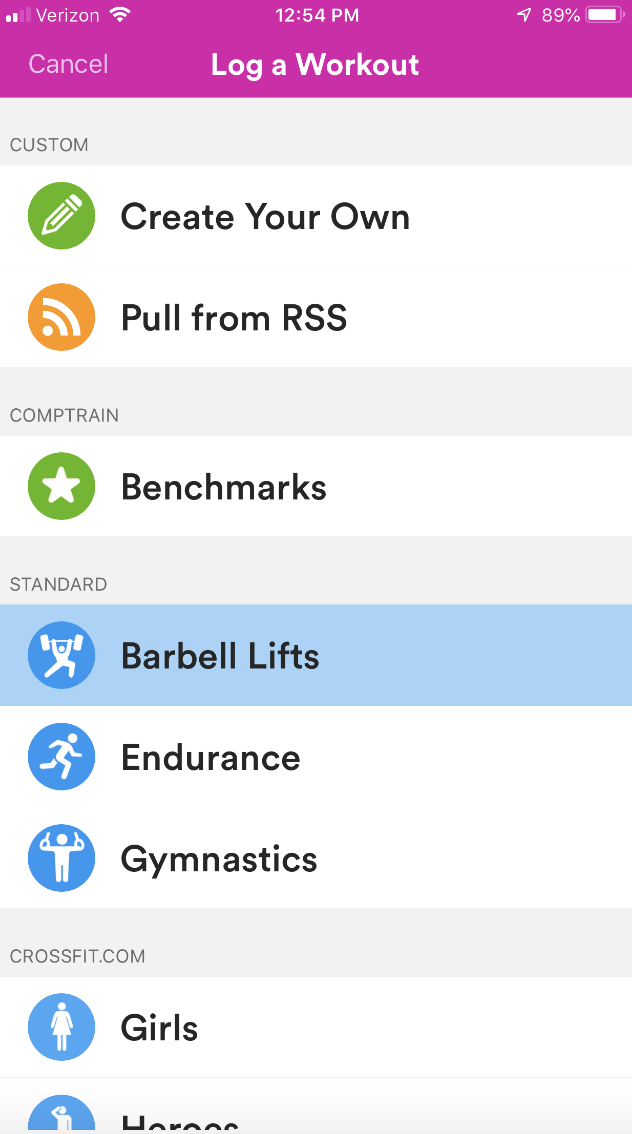Image resolution: width=632 pixels, height=1134 pixels.
Task: Tap the partially visible Heroes icon
Action: pos(62,1117)
